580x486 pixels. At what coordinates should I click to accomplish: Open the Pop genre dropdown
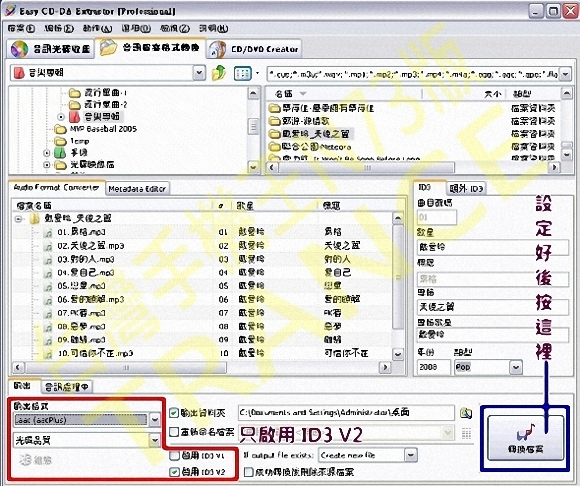point(516,367)
